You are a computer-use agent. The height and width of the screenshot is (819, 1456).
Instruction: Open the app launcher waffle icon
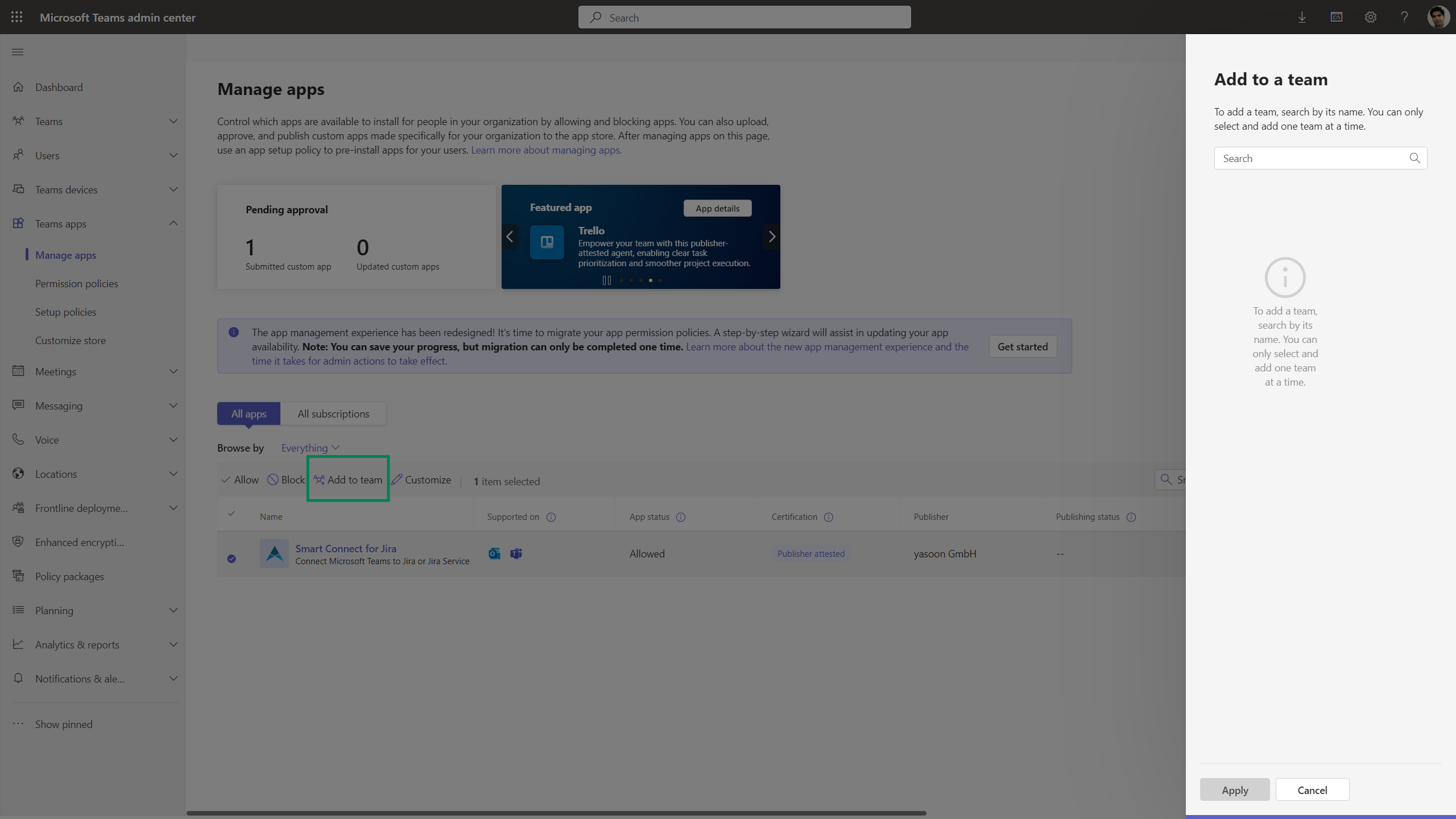(x=16, y=17)
